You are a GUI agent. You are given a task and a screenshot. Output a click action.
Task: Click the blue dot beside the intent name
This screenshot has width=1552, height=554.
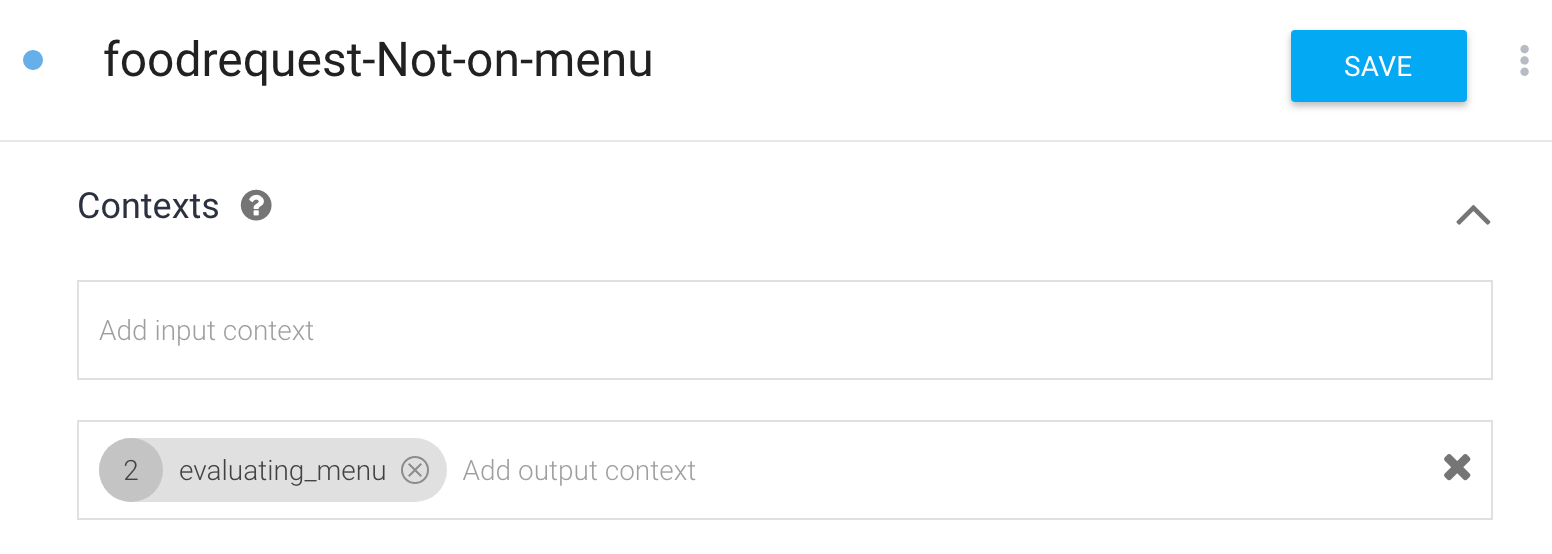click(33, 61)
